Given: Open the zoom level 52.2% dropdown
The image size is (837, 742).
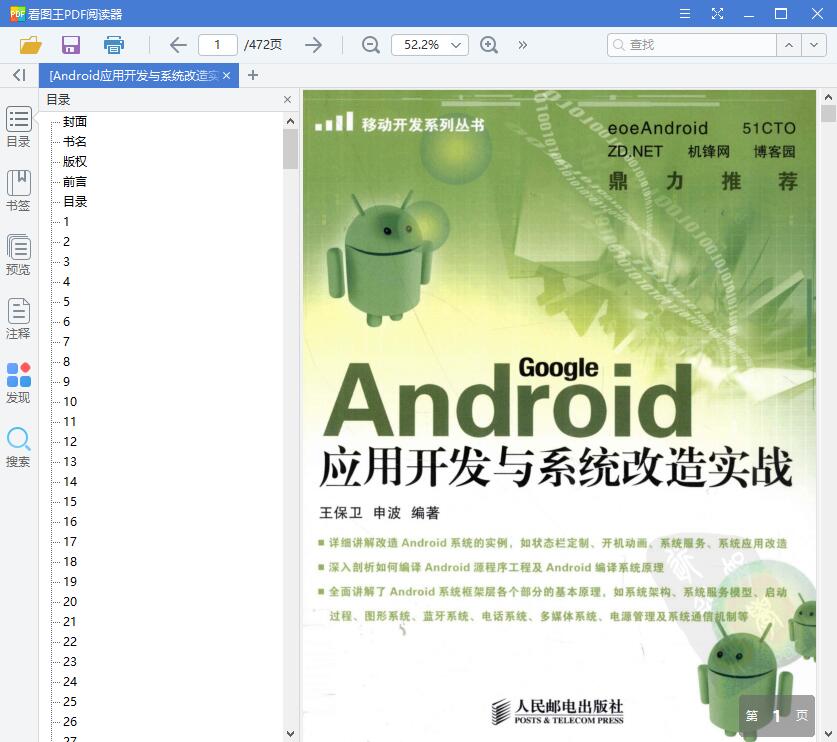Looking at the screenshot, I should click(429, 45).
